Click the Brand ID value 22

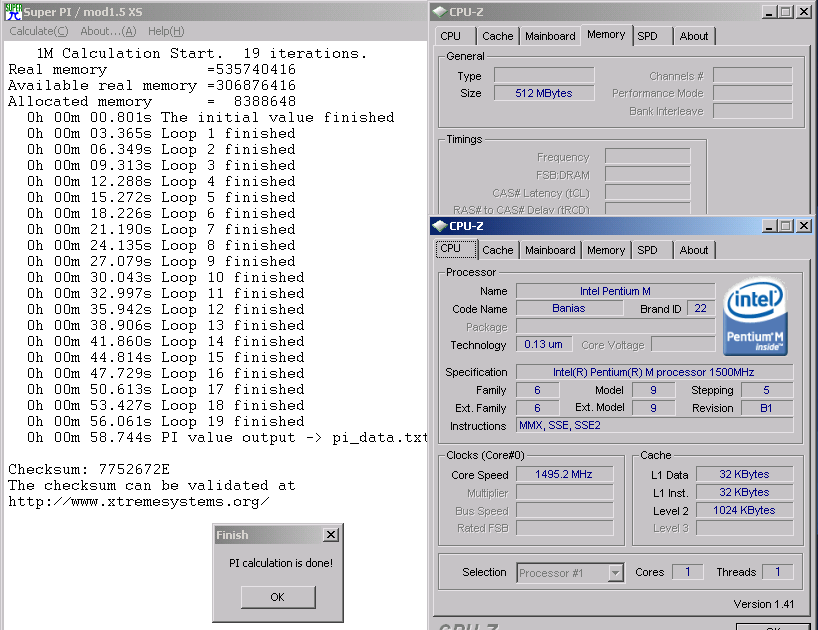[701, 308]
